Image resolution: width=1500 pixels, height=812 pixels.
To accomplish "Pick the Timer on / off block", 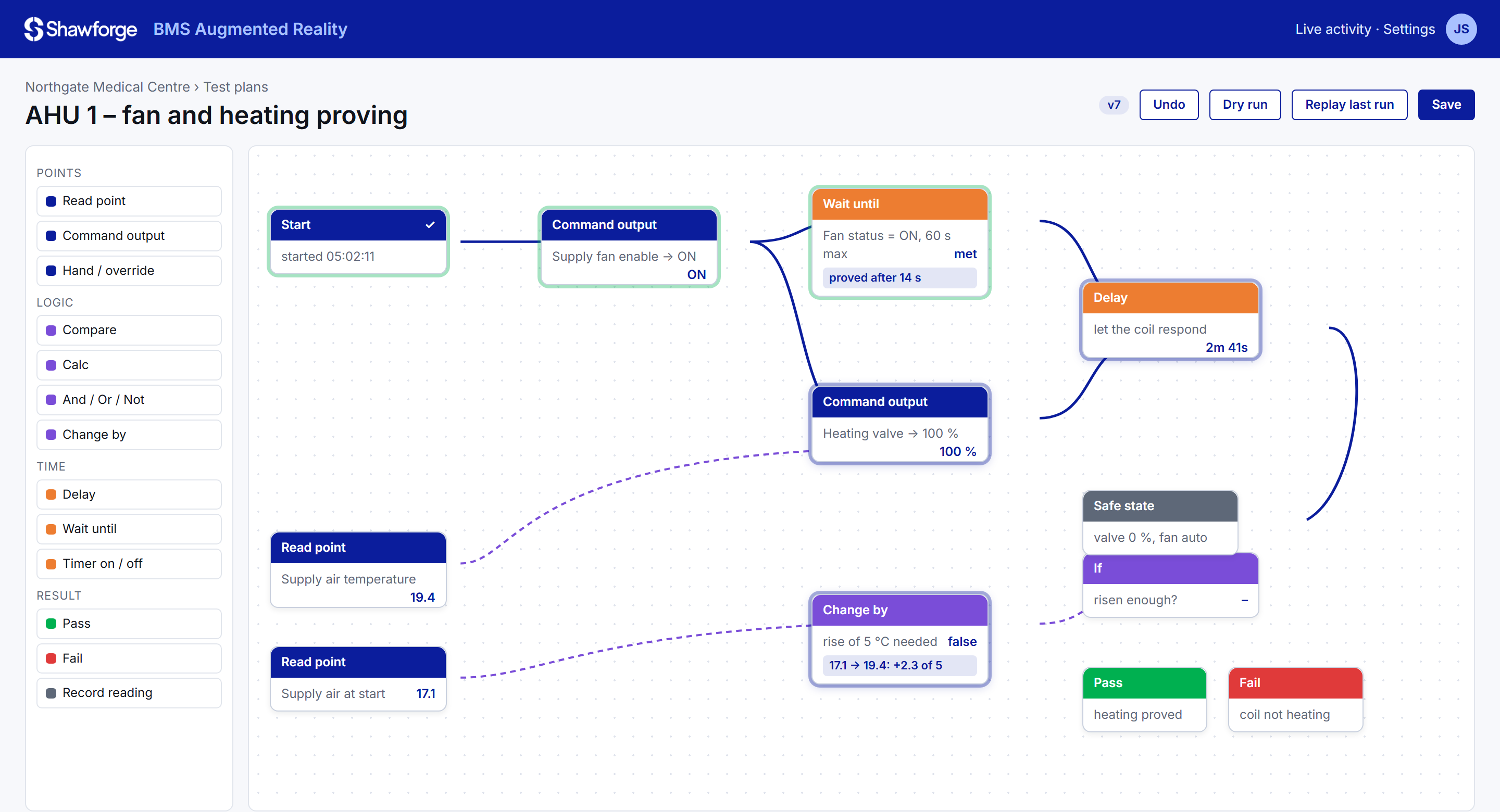I will (129, 563).
